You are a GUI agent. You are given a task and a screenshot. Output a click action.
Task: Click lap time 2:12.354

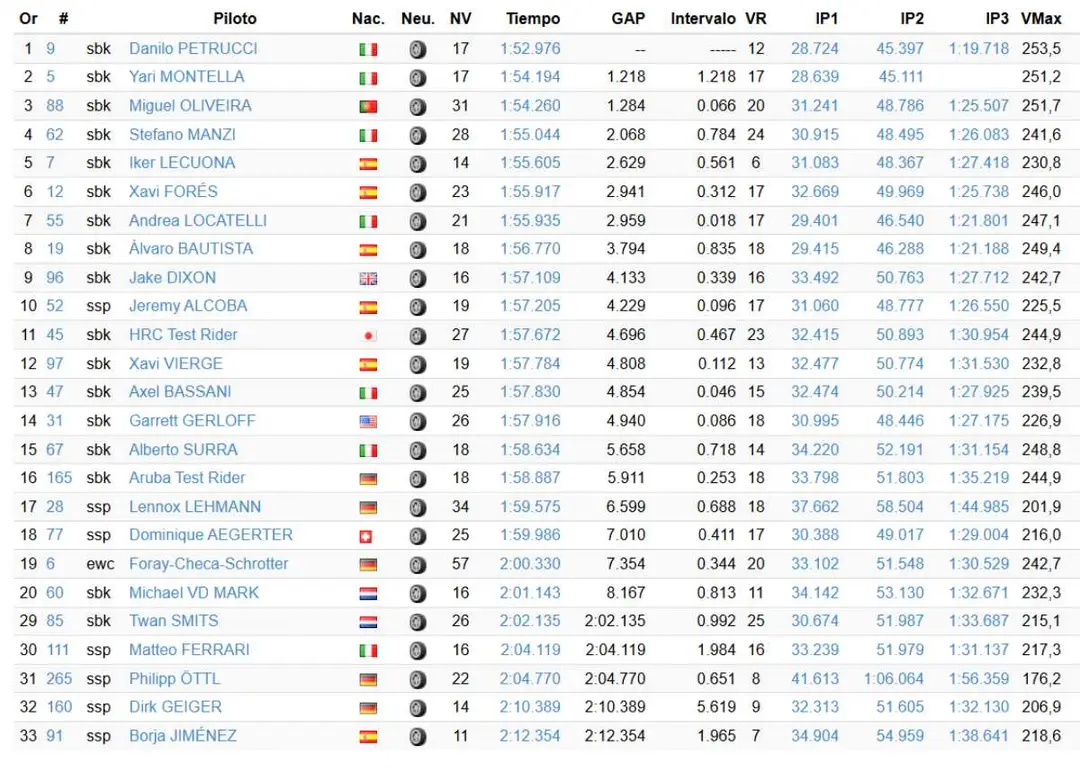[530, 736]
